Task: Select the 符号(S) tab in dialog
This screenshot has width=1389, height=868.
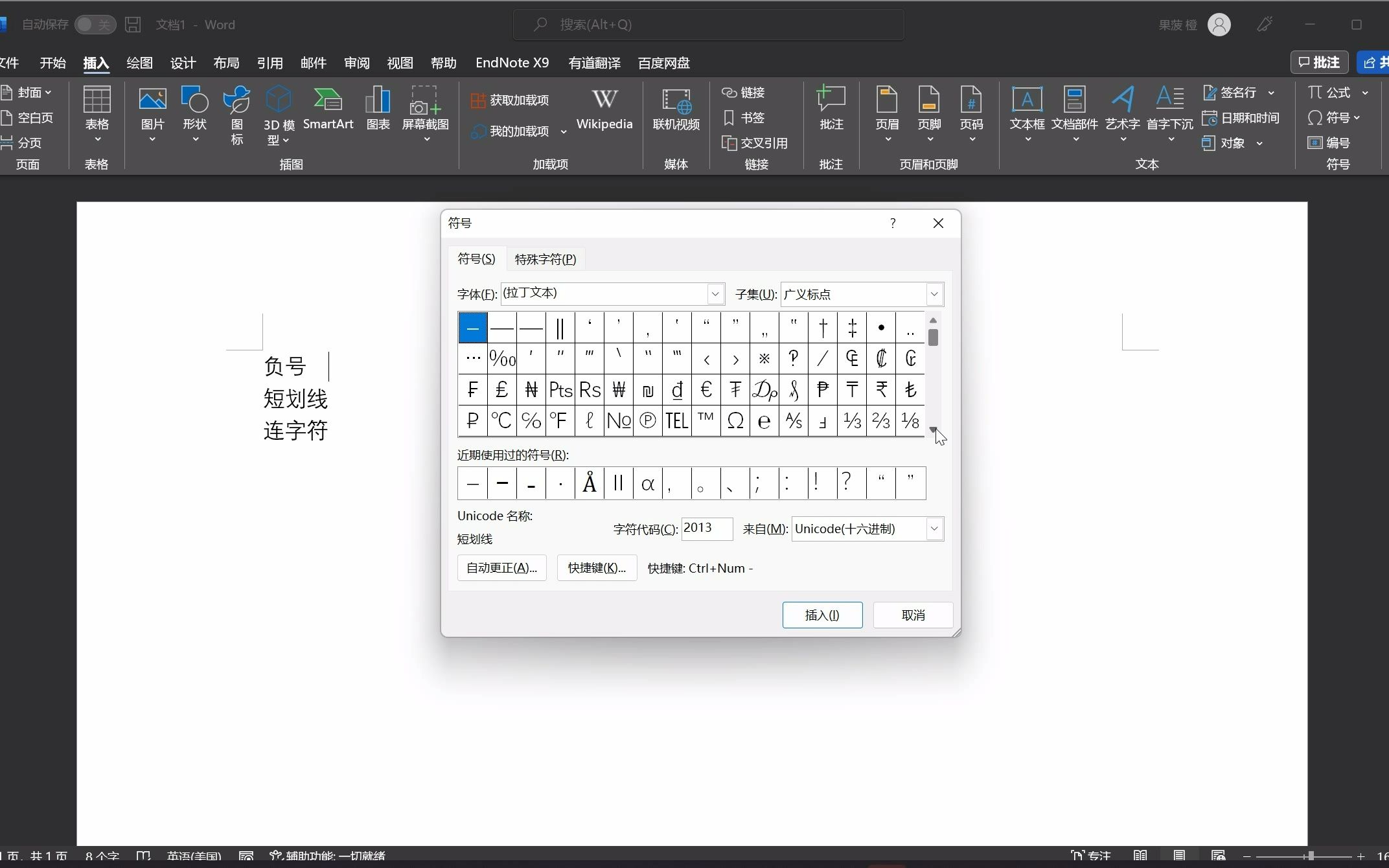Action: point(476,258)
